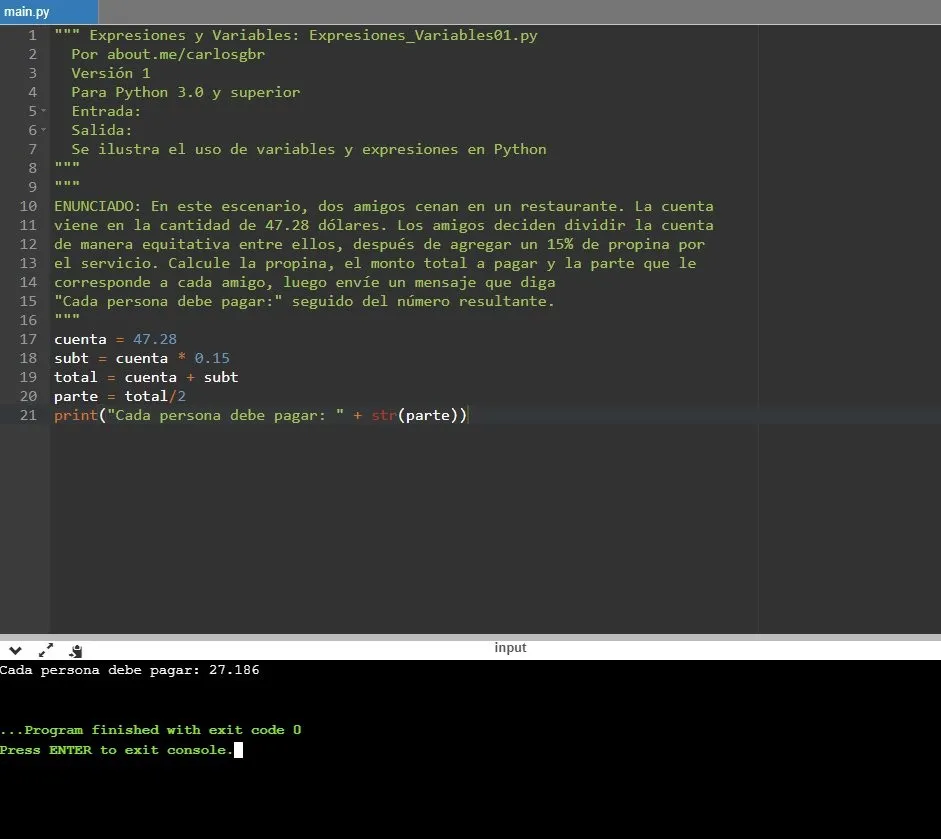Fold code at line 6 arrow
Viewport: 941px width, 839px height.
(x=44, y=130)
